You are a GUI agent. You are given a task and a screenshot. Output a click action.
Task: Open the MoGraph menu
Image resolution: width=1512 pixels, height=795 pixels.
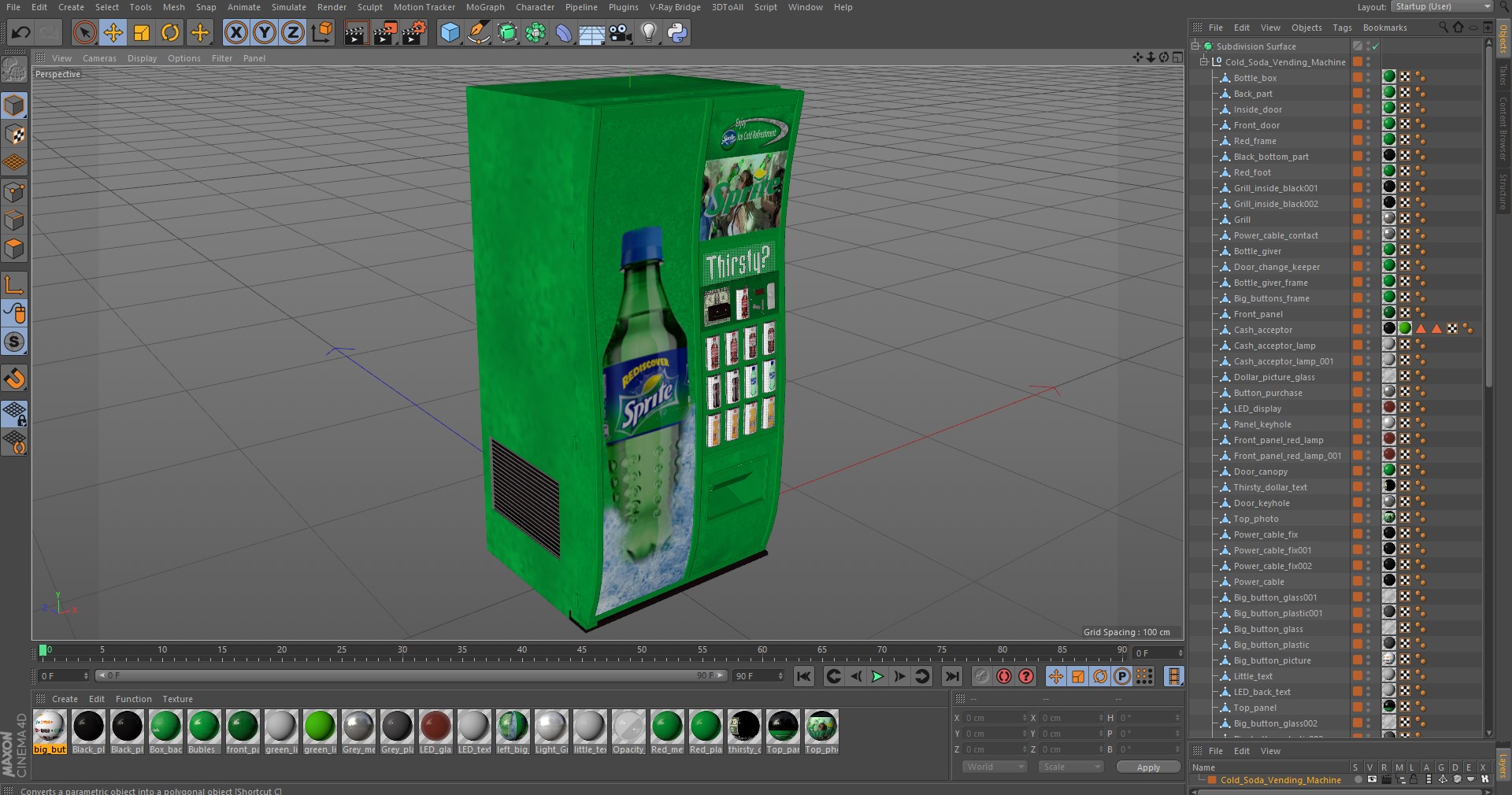pyautogui.click(x=485, y=7)
